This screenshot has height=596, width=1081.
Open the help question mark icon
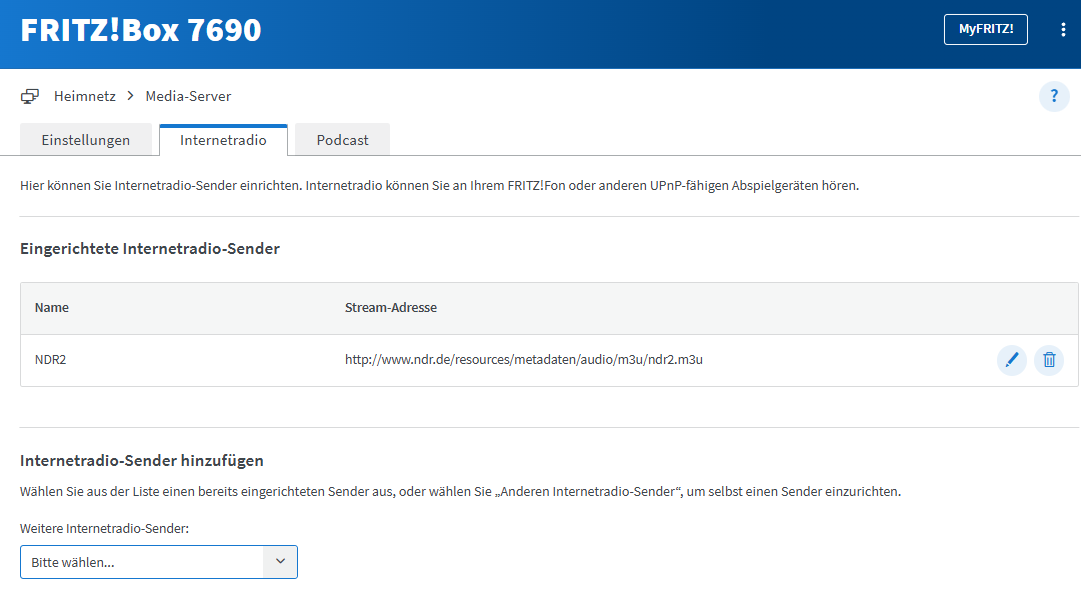tap(1054, 97)
